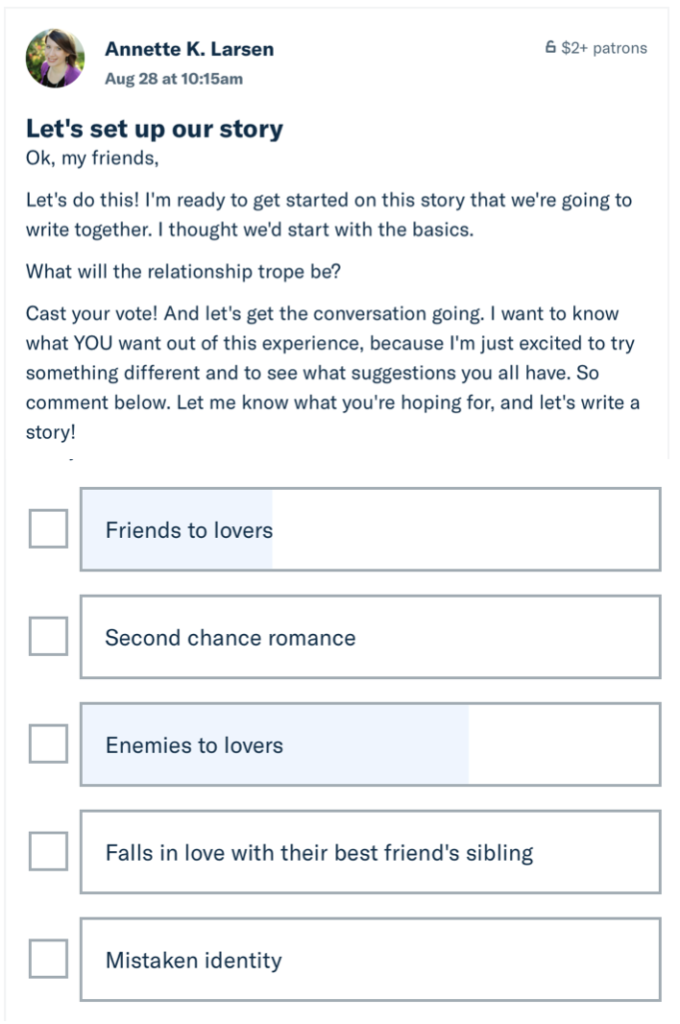This screenshot has height=1024, width=680.
Task: Enable the Enemies to lovers checkbox
Action: pyautogui.click(x=48, y=743)
